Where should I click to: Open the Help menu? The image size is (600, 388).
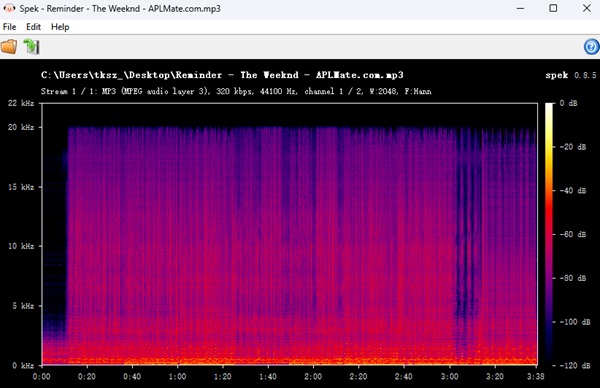tap(60, 27)
